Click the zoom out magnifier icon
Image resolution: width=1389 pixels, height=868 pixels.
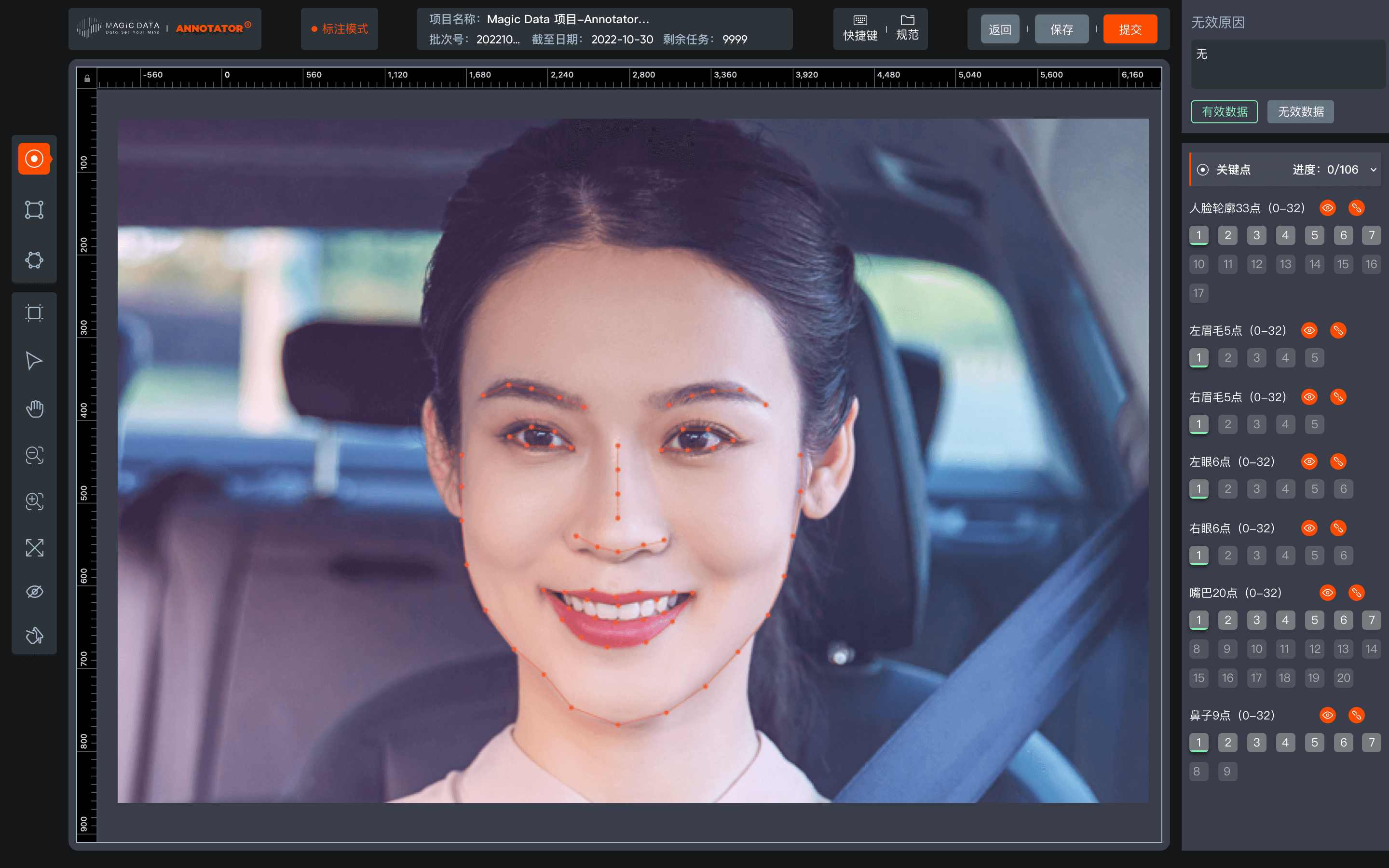pos(34,455)
